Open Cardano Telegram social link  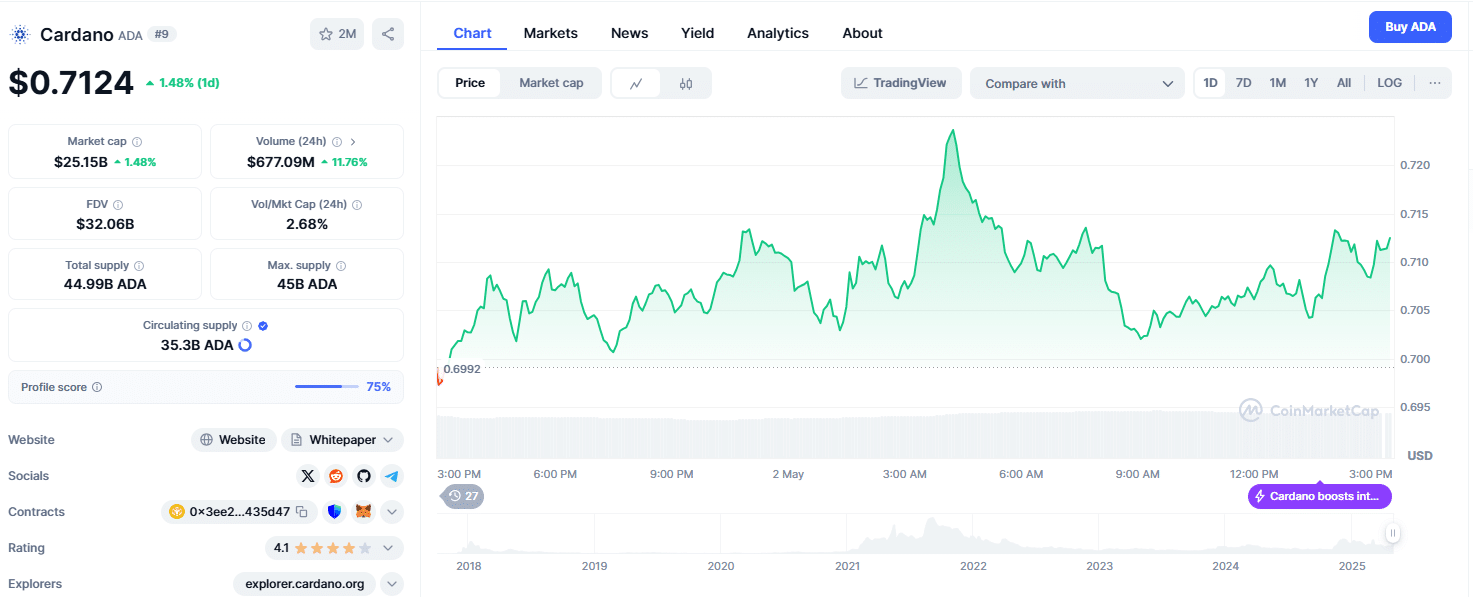391,476
